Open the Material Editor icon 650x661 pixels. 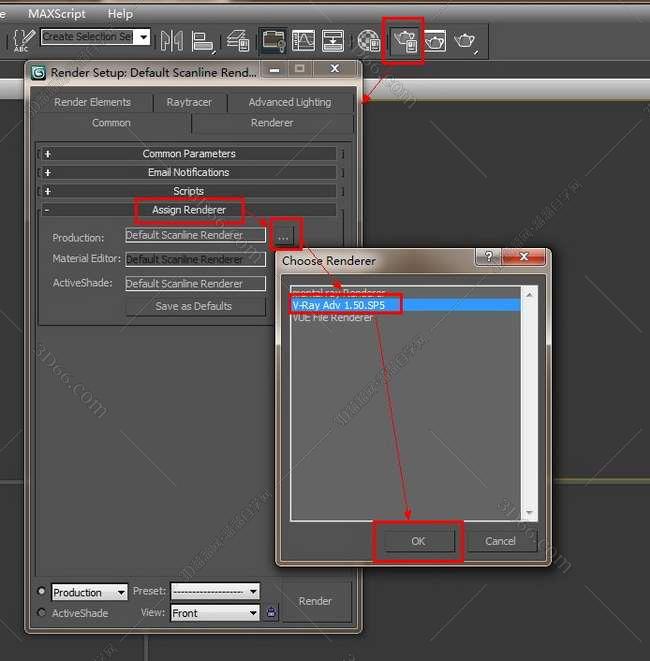tap(369, 40)
